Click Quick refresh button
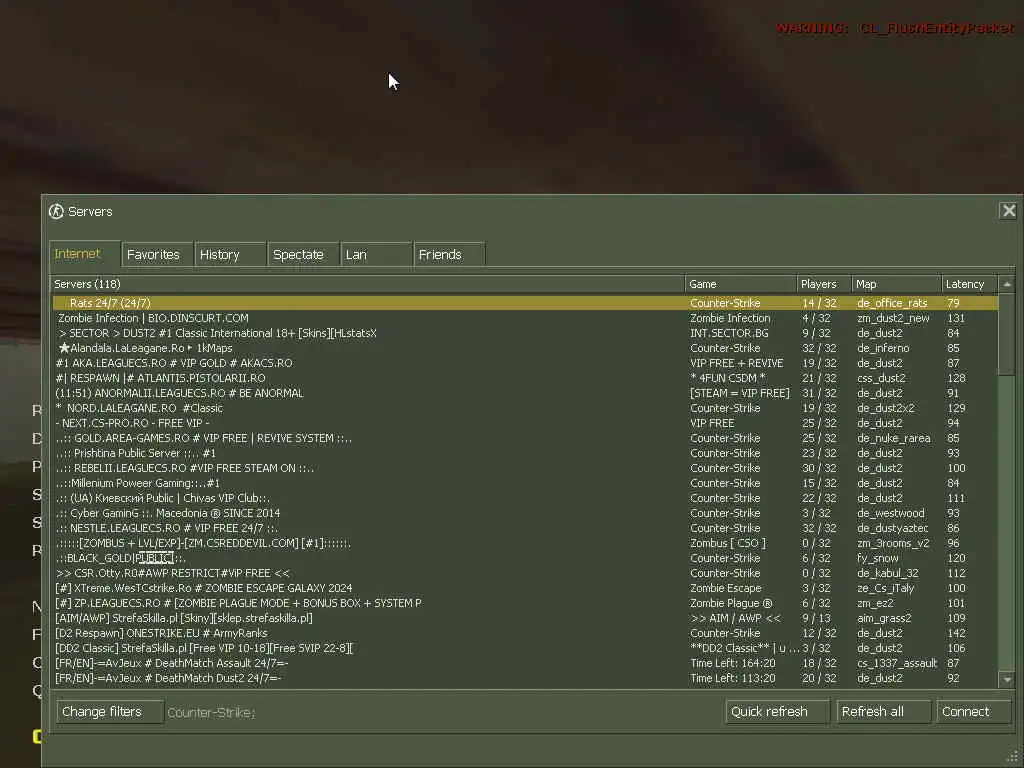 [x=777, y=712]
